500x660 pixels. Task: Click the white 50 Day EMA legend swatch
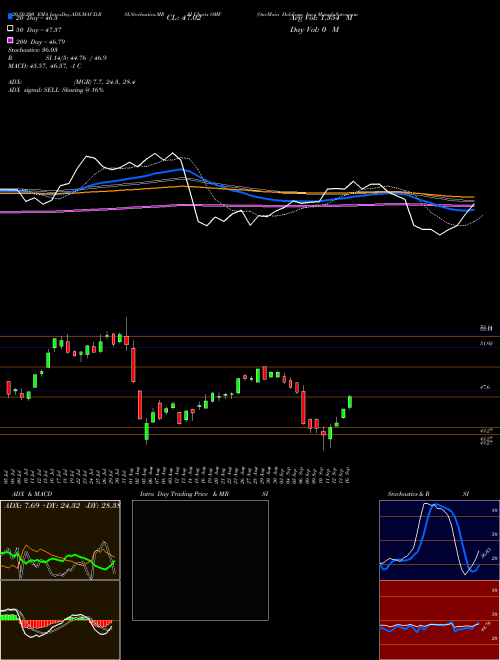[10, 29]
